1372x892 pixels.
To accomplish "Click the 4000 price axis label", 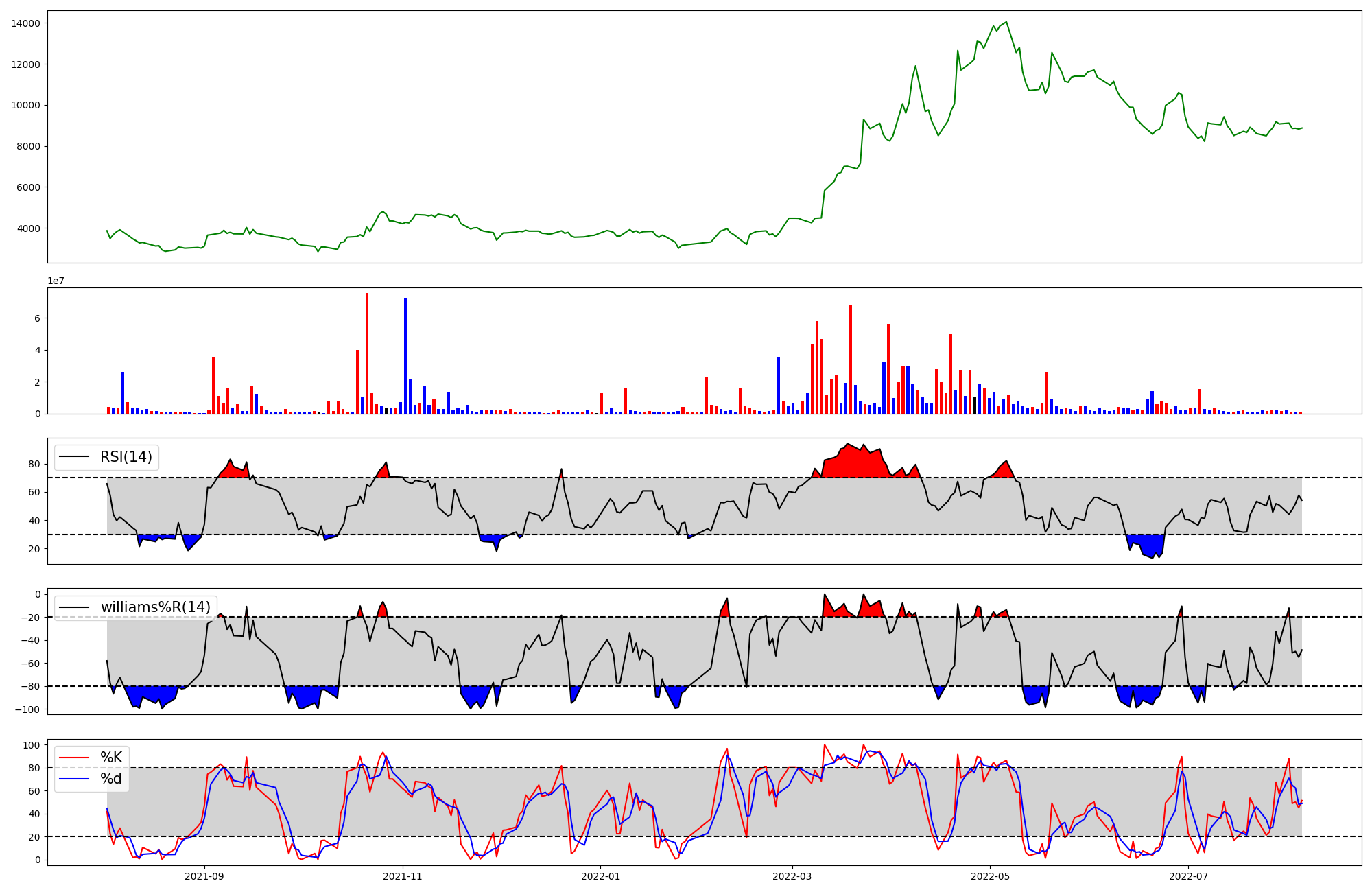I will pos(28,228).
